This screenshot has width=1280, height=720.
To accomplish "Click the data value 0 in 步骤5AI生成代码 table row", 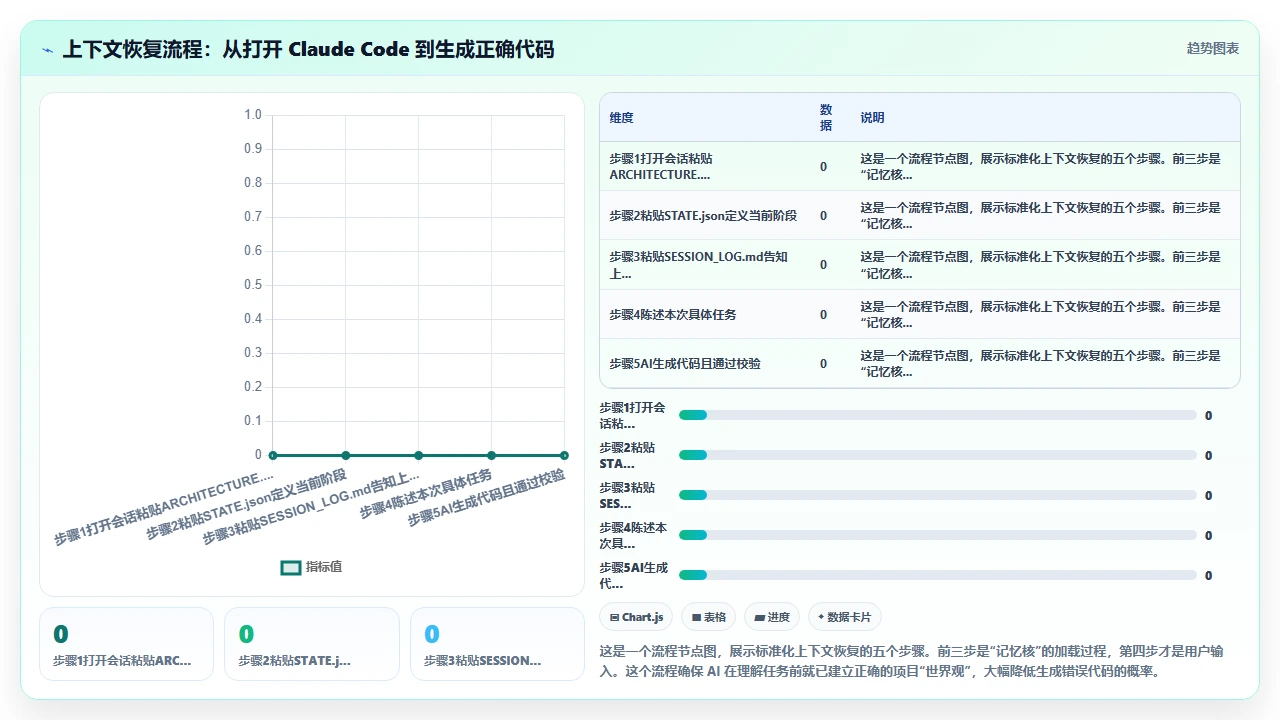I will (x=824, y=364).
